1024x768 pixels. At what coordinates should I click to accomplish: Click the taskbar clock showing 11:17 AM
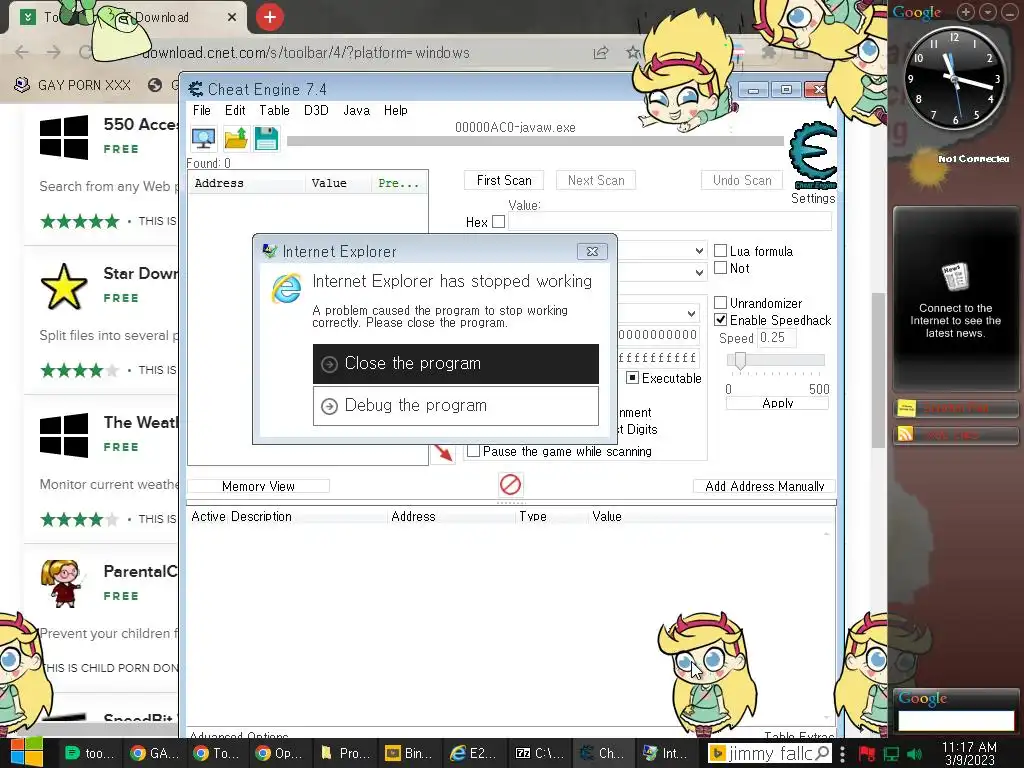point(969,753)
